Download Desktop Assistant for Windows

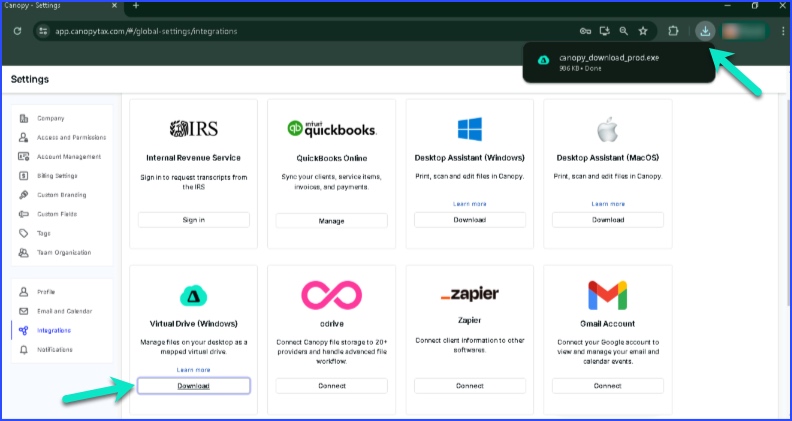coord(470,220)
